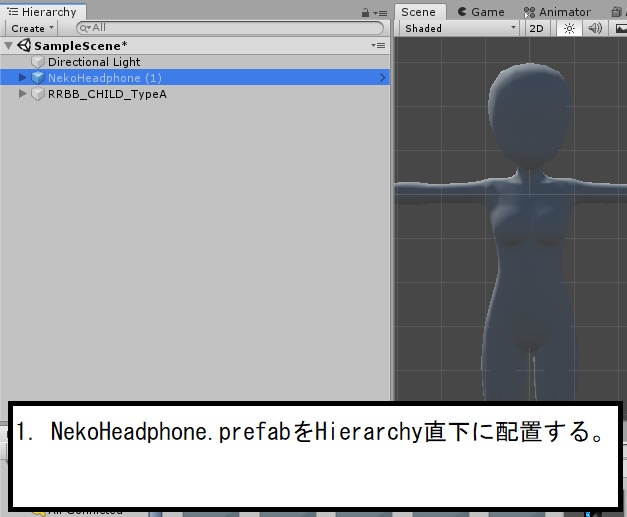This screenshot has height=517, width=627.
Task: Click the SampleScene* scene name
Action: [80, 46]
